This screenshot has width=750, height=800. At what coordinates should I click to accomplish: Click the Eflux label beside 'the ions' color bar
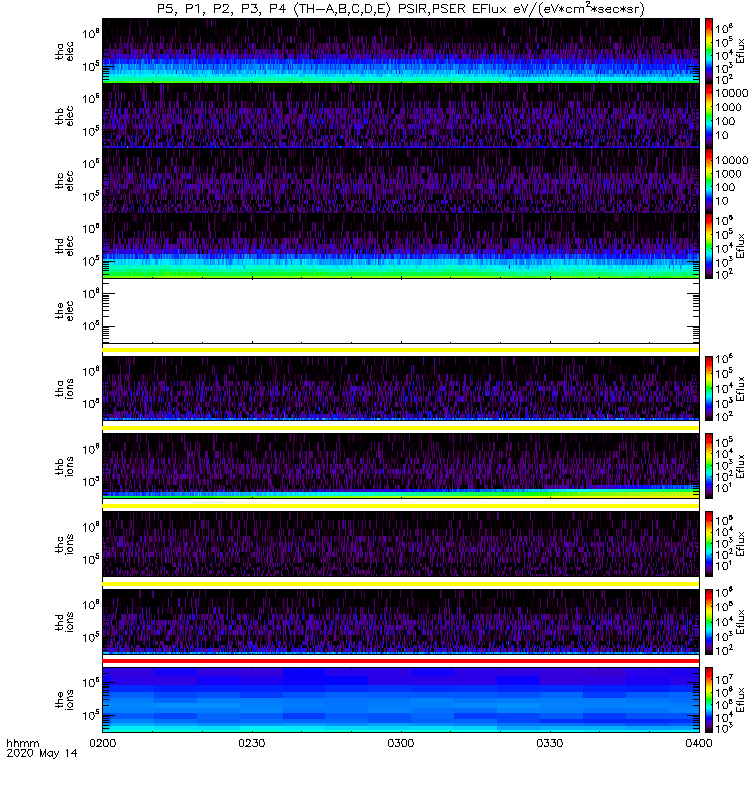click(x=741, y=699)
